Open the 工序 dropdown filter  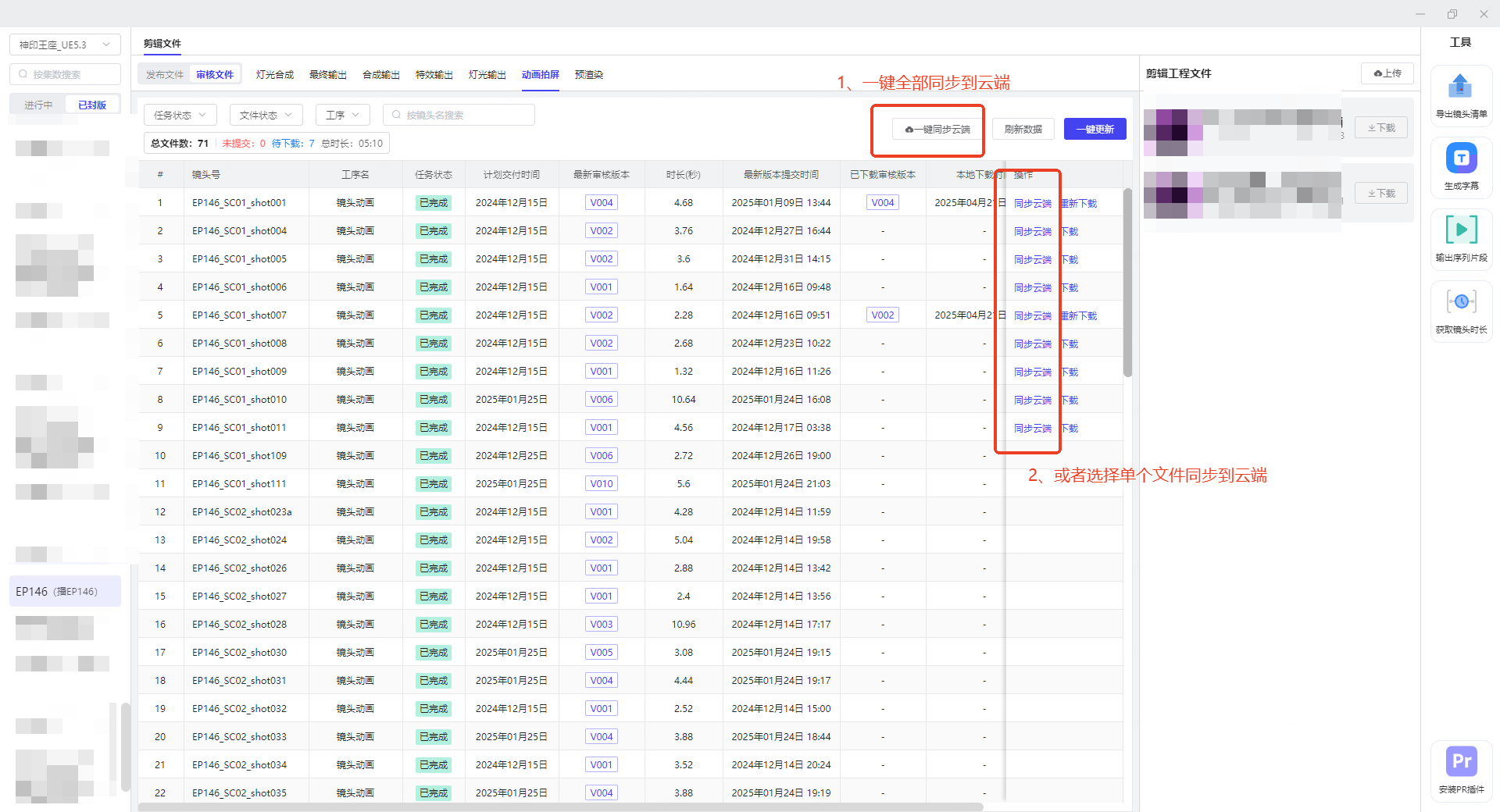[x=343, y=115]
